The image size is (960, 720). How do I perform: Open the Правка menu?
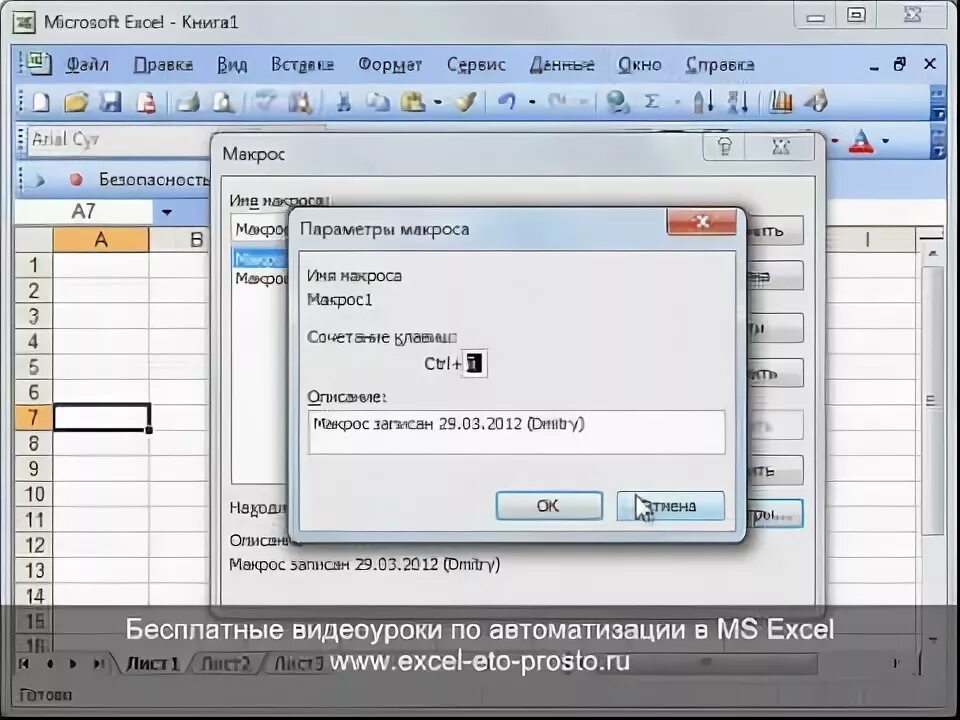[163, 64]
